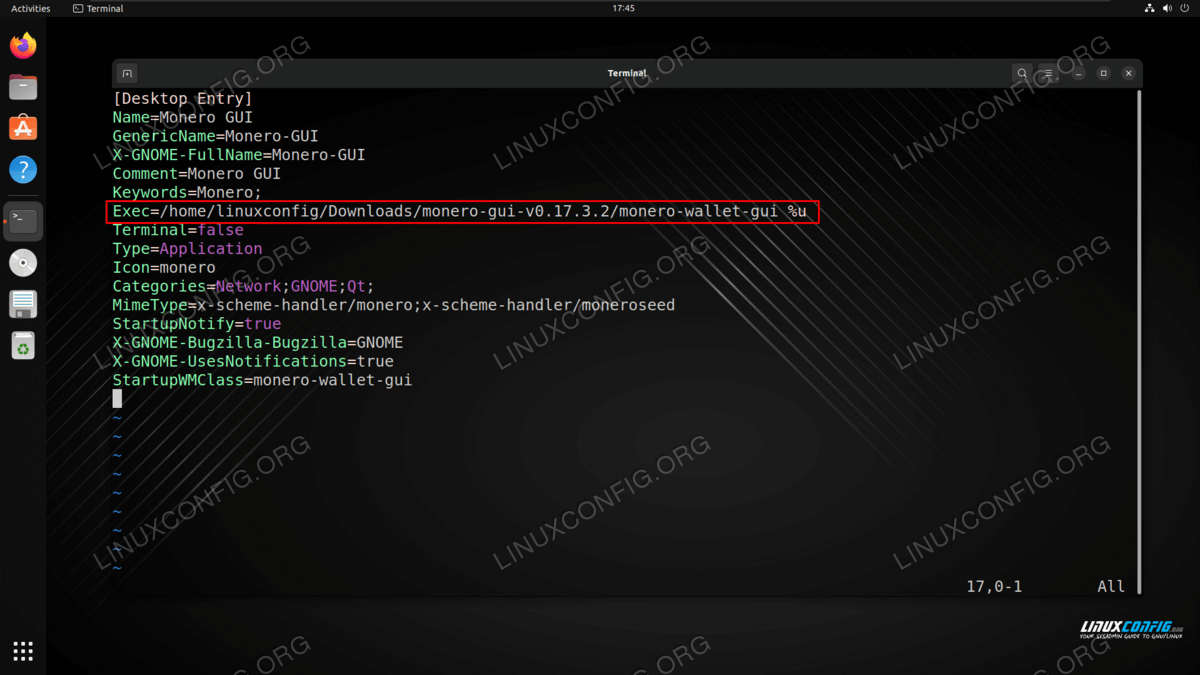Click the X-GNOME-UsesNotifications=true line
This screenshot has height=675, width=1200.
(253, 361)
